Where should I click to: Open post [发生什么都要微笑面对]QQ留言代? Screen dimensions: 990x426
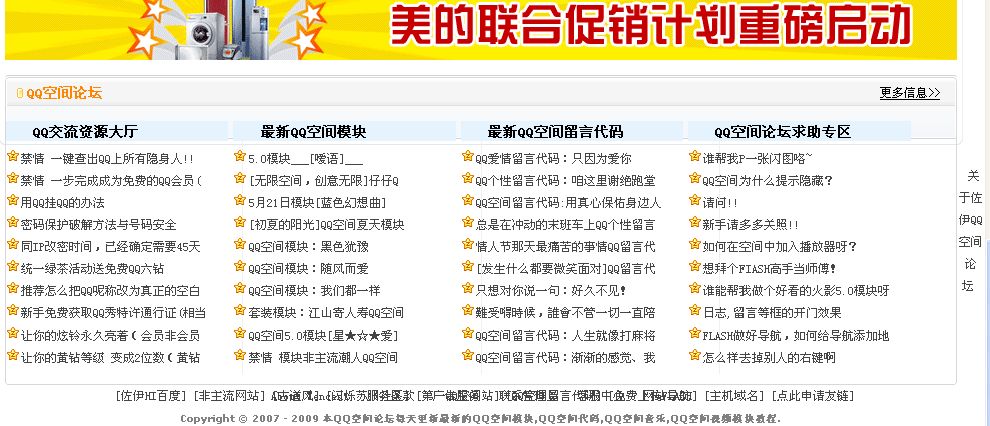(565, 269)
